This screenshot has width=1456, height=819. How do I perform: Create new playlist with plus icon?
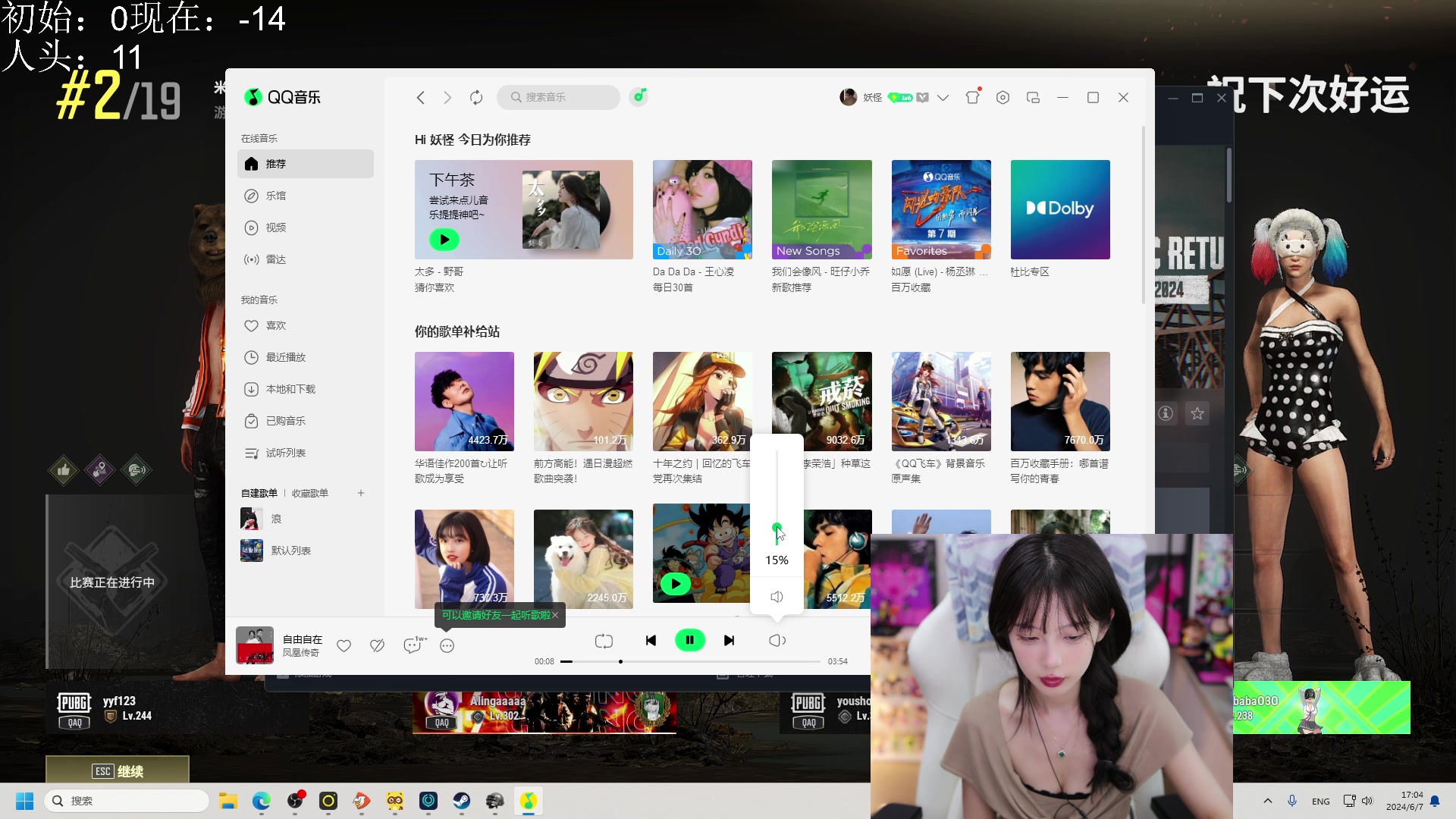point(361,493)
